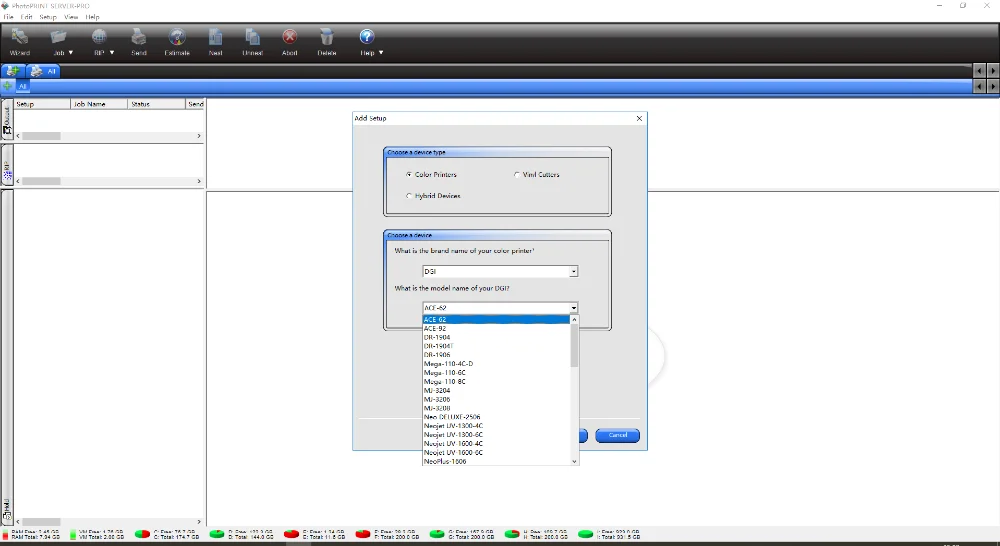
Task: Click the I: drive pie chart
Action: [585, 534]
